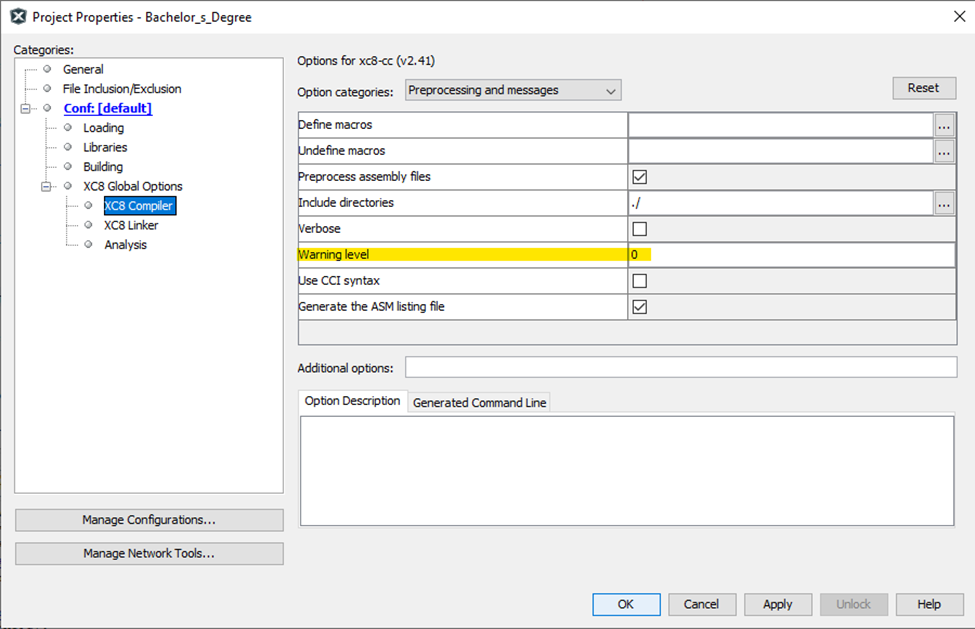This screenshot has width=975, height=629.
Task: Click the Reset button
Action: coord(924,88)
